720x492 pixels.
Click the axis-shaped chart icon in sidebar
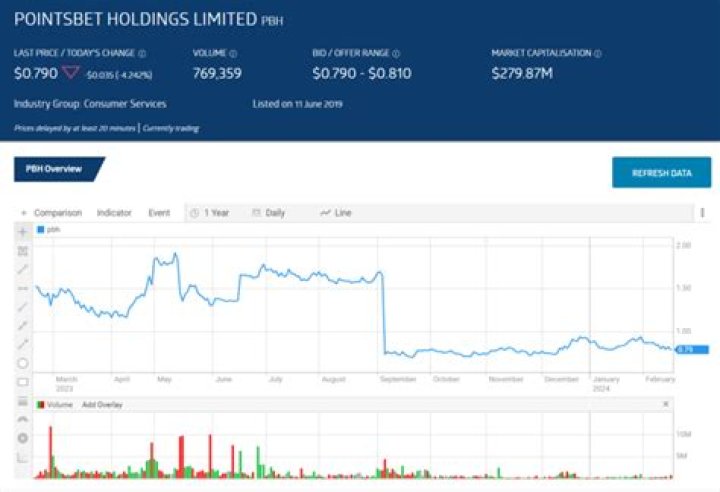click(x=22, y=458)
